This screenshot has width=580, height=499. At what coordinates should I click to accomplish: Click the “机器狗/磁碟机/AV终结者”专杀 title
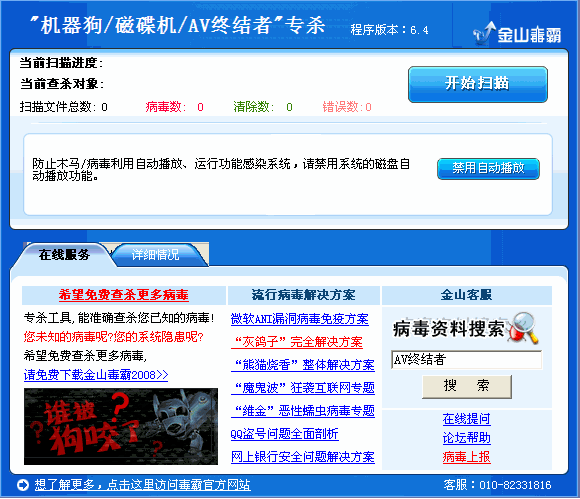click(x=178, y=25)
